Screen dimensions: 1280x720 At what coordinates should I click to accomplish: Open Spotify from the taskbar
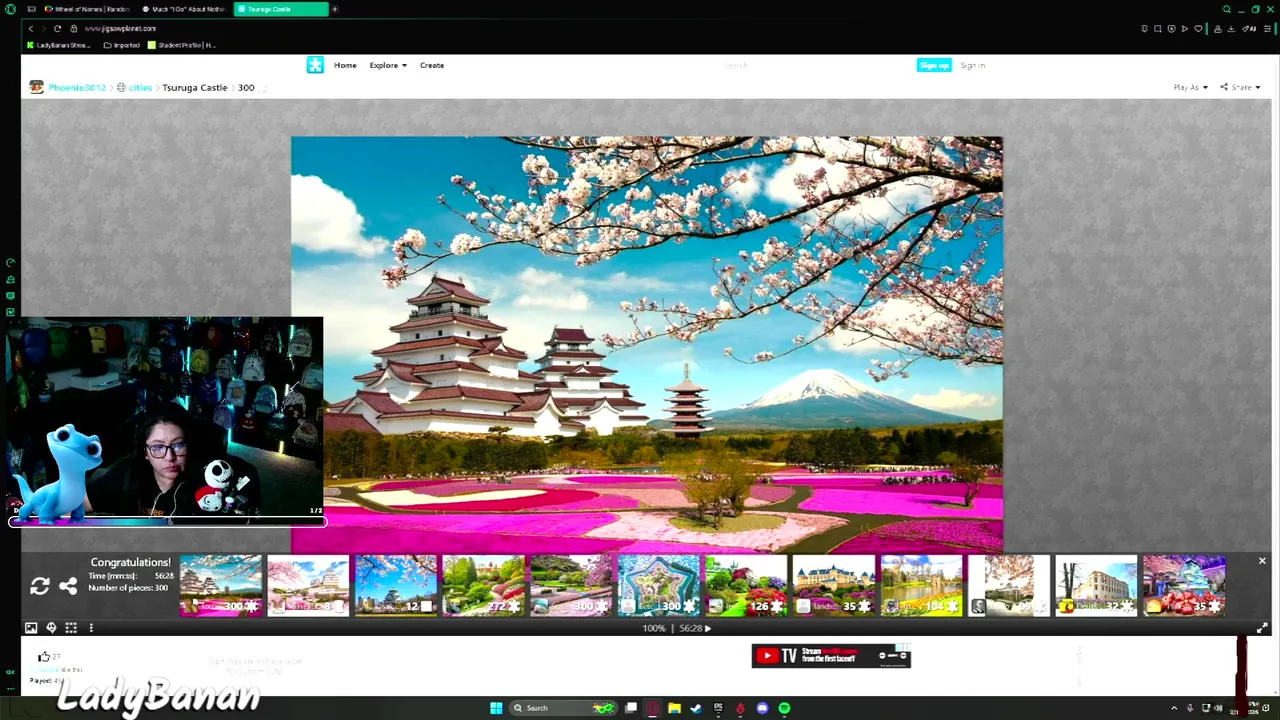784,708
